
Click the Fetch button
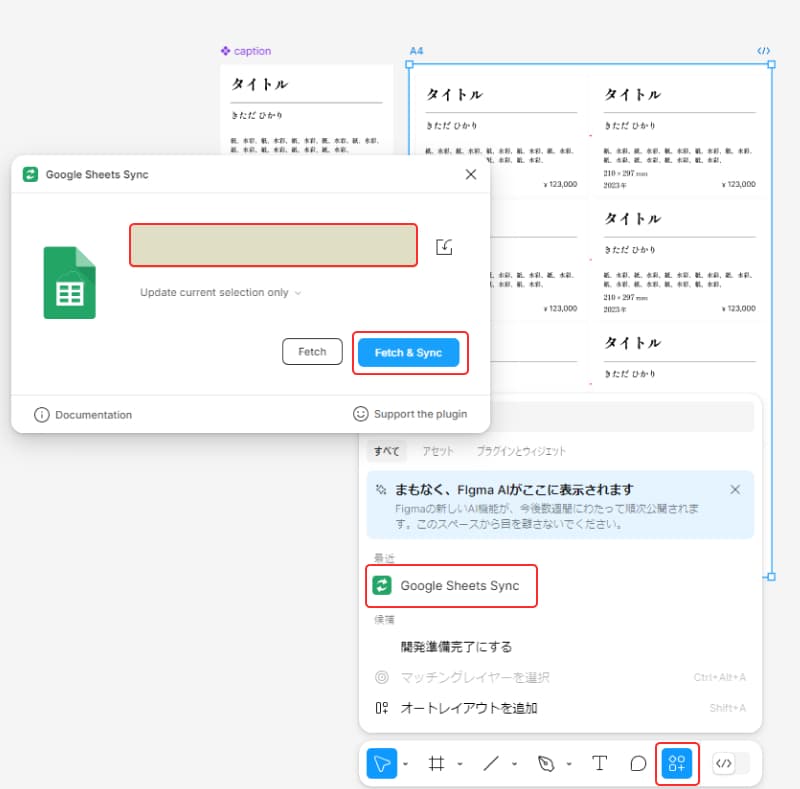coord(312,352)
